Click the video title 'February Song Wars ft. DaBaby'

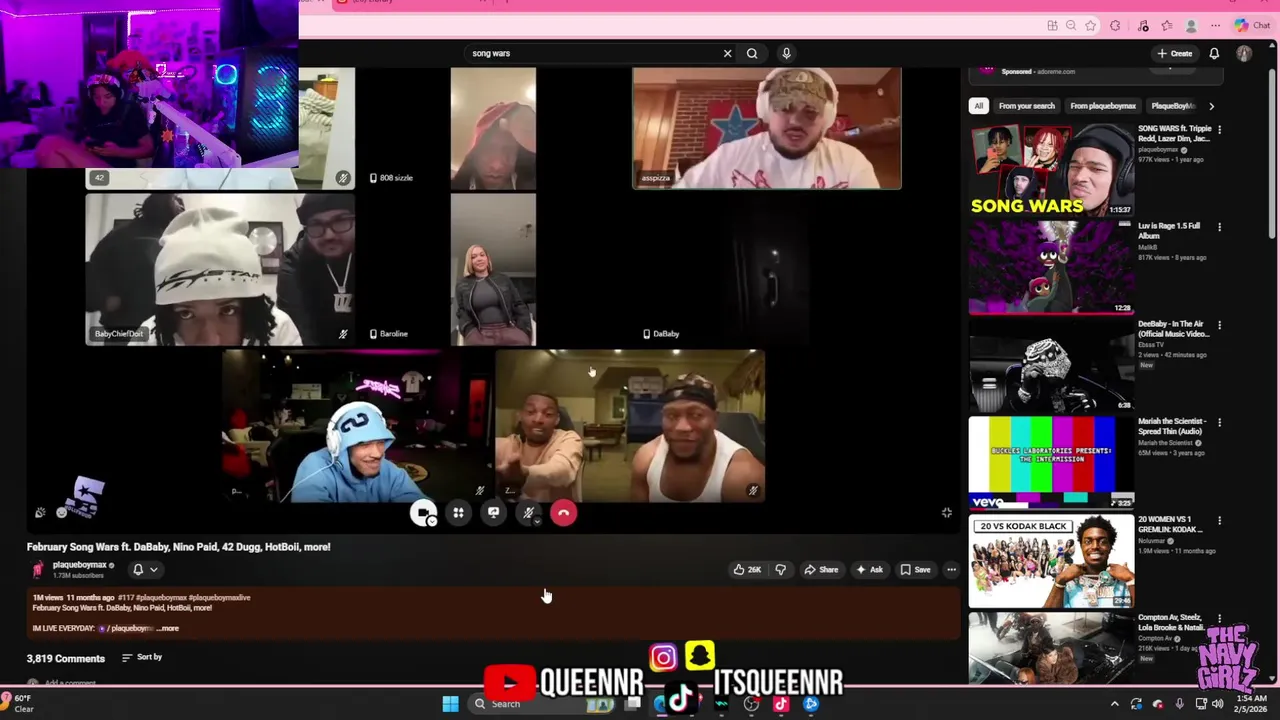(x=179, y=547)
